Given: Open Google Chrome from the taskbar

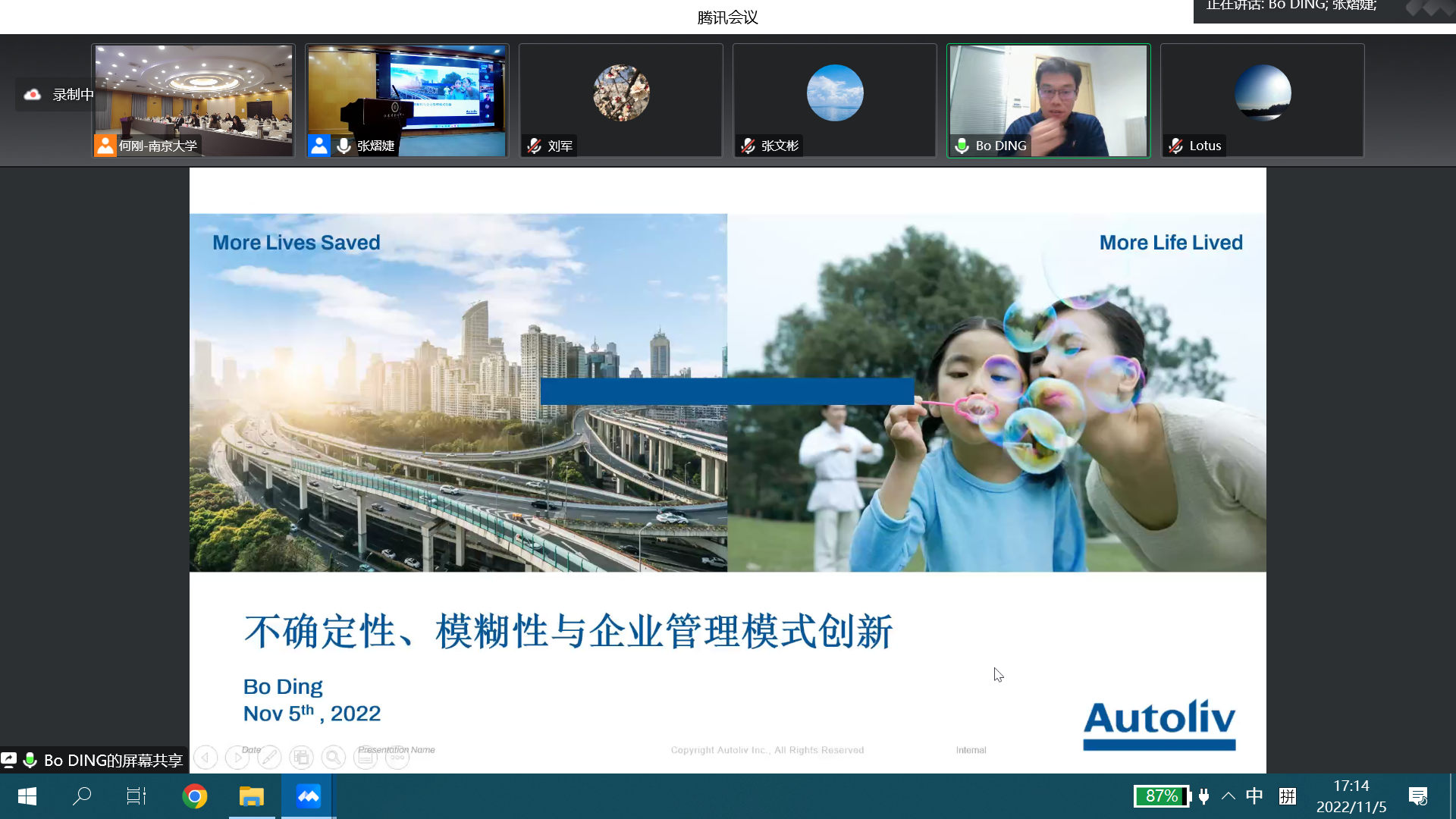Looking at the screenshot, I should [x=195, y=796].
